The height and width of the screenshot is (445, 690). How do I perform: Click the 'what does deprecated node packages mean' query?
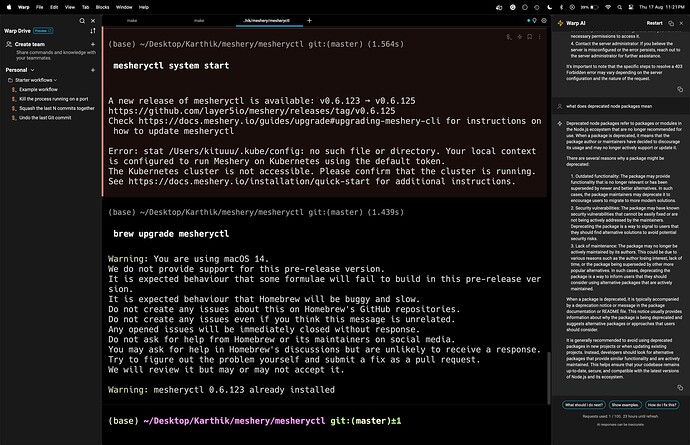609,107
